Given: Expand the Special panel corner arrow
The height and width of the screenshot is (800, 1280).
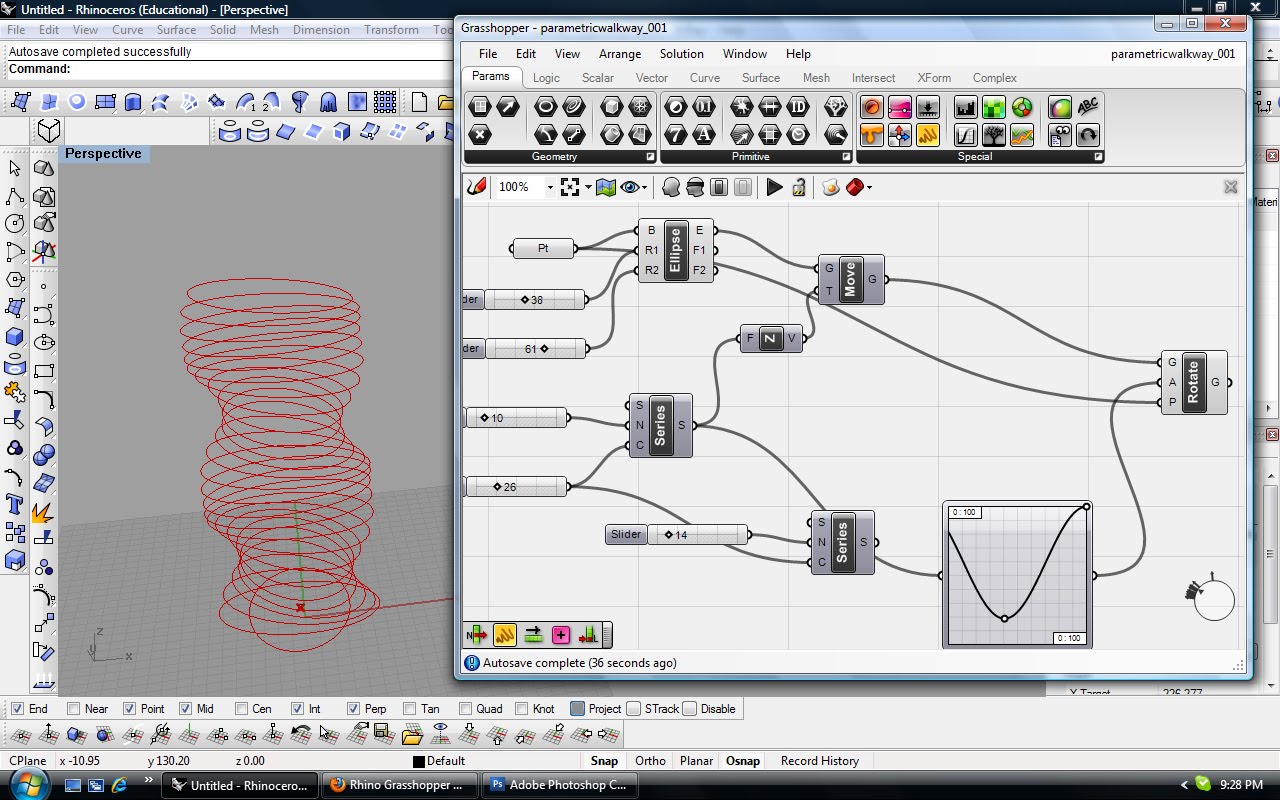Looking at the screenshot, I should click(1099, 156).
